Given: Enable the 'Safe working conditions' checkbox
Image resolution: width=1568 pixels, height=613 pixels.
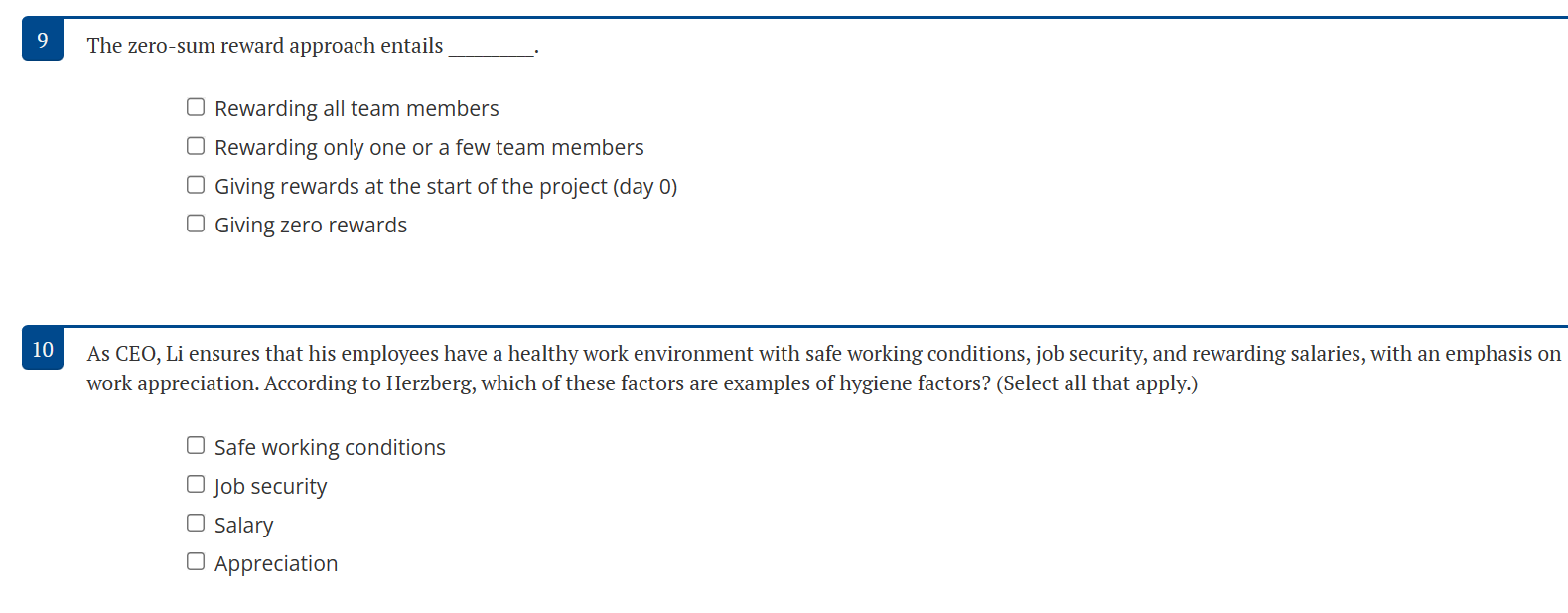Looking at the screenshot, I should click(195, 445).
